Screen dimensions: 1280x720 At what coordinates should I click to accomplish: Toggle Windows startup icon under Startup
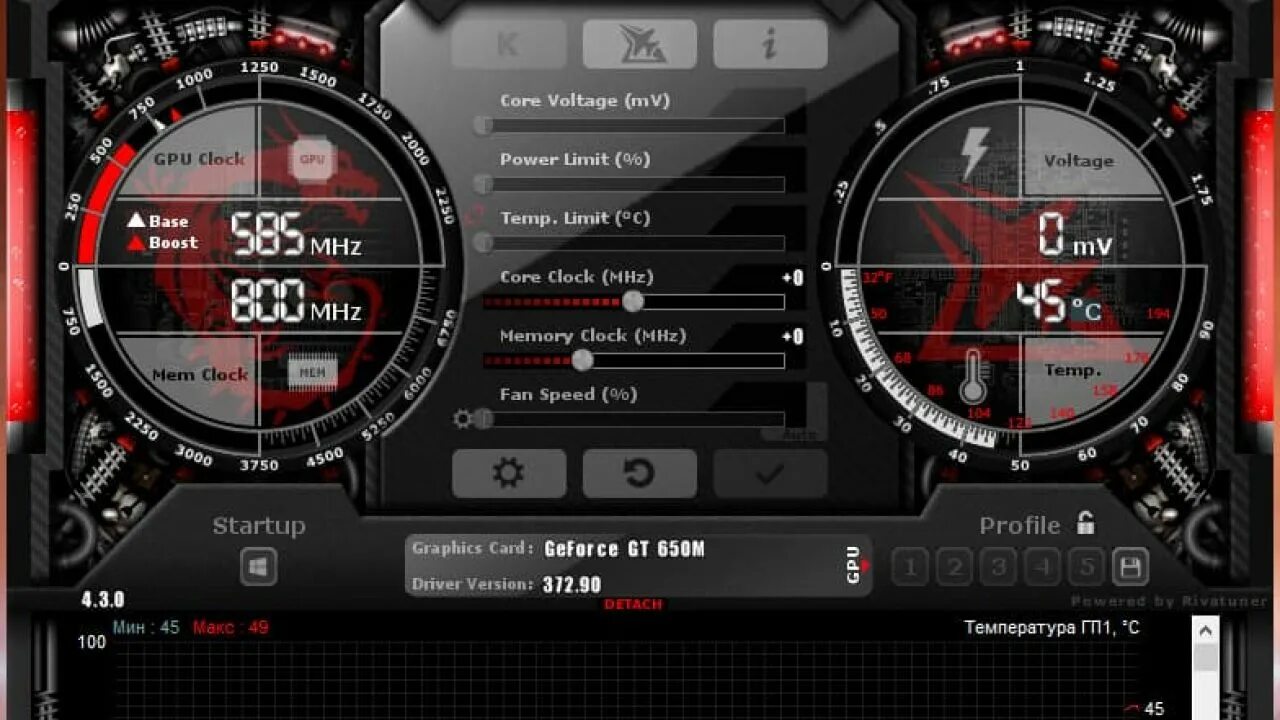[258, 568]
